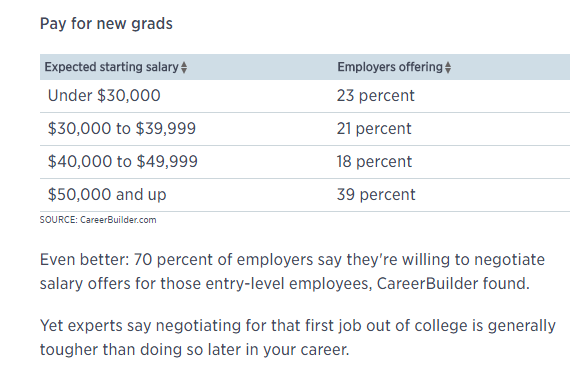Sort by Expected starting salary arrows icon
Image resolution: width=580 pixels, height=374 pixels.
click(184, 67)
